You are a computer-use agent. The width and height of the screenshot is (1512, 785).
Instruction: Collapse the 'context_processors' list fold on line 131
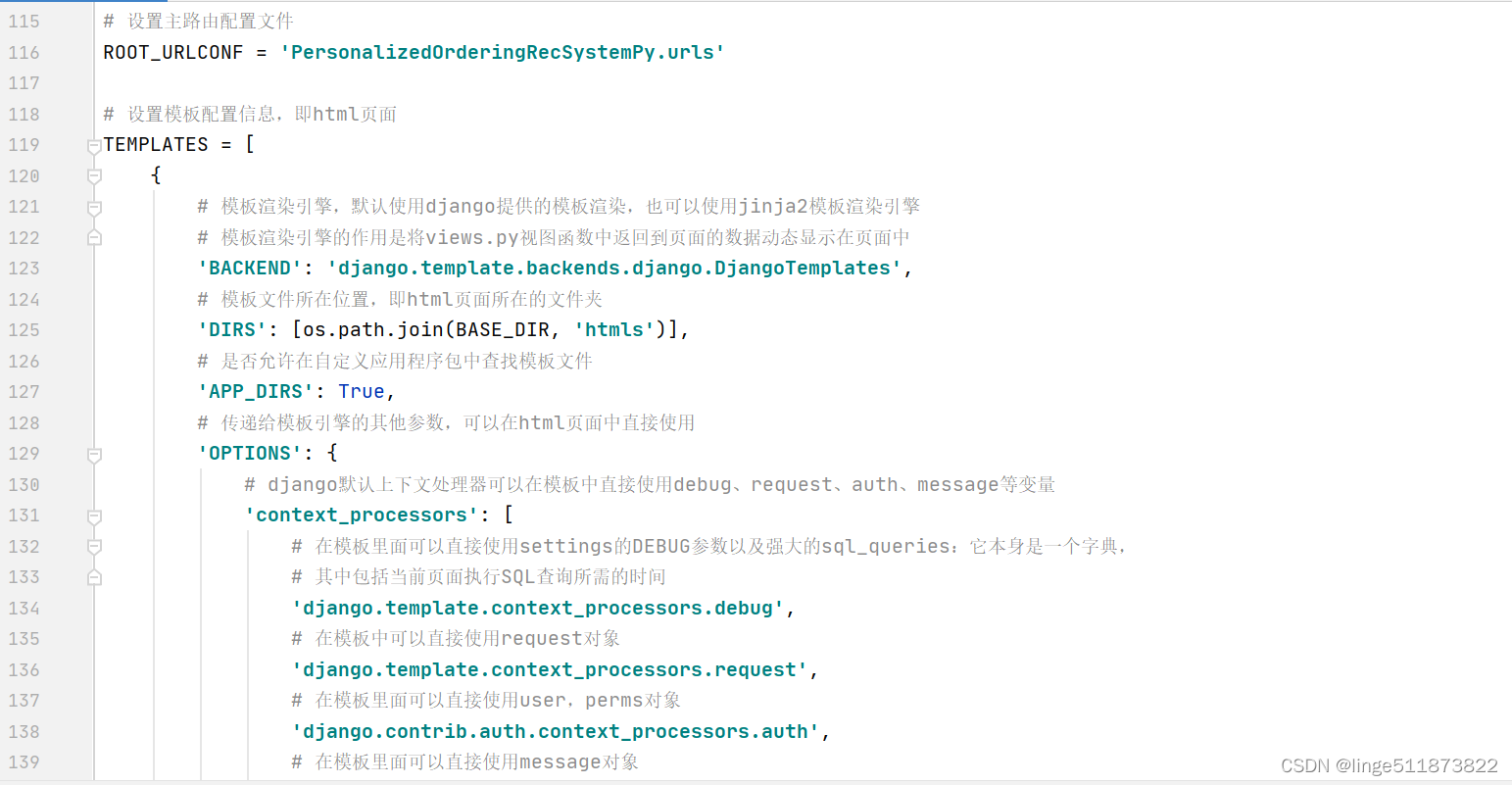tap(94, 516)
